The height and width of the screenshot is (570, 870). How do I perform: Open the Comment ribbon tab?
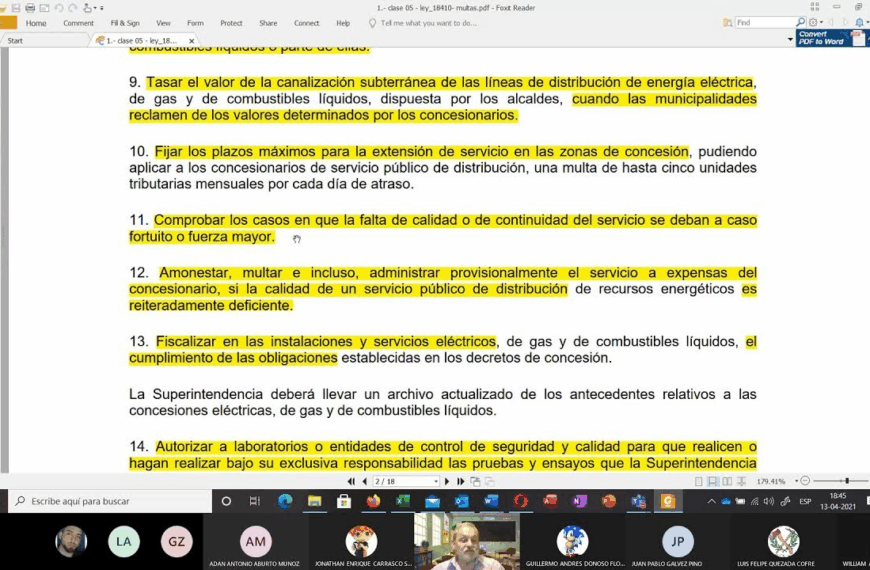pyautogui.click(x=78, y=23)
